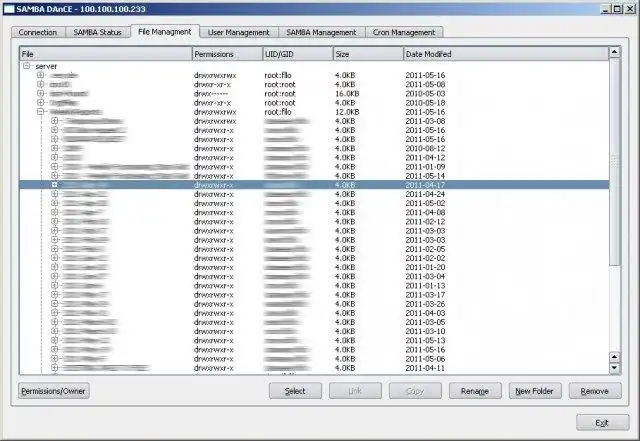Sort by the Permissions column header

[227, 54]
